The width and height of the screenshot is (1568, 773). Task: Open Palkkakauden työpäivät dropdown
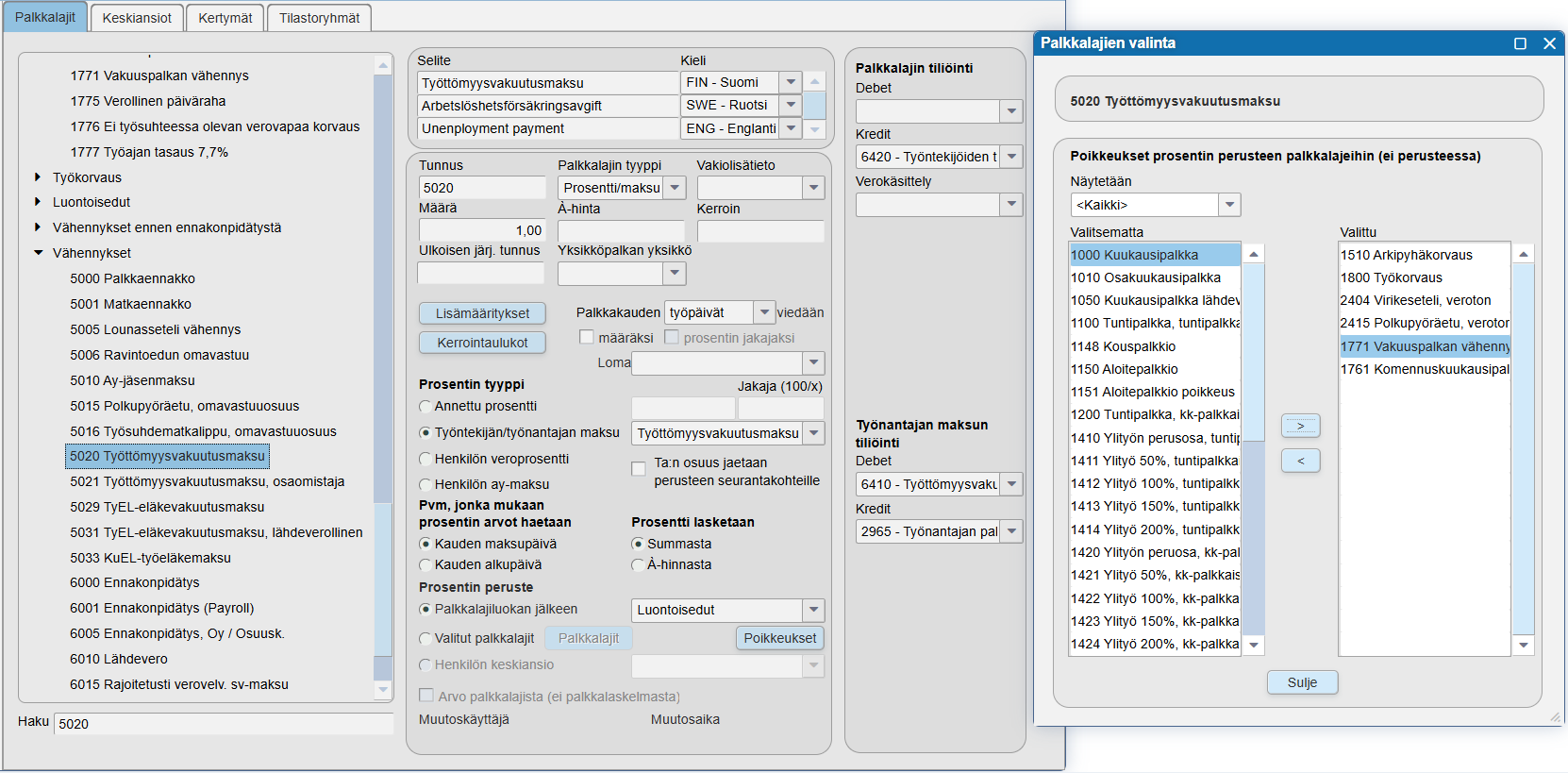(764, 312)
